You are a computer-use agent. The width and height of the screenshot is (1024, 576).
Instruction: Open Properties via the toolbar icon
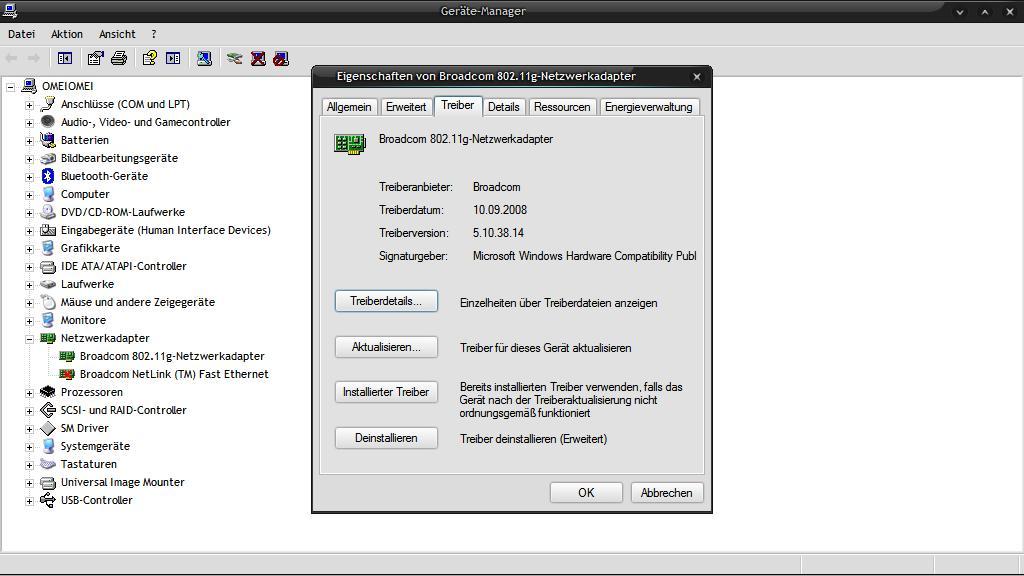95,58
